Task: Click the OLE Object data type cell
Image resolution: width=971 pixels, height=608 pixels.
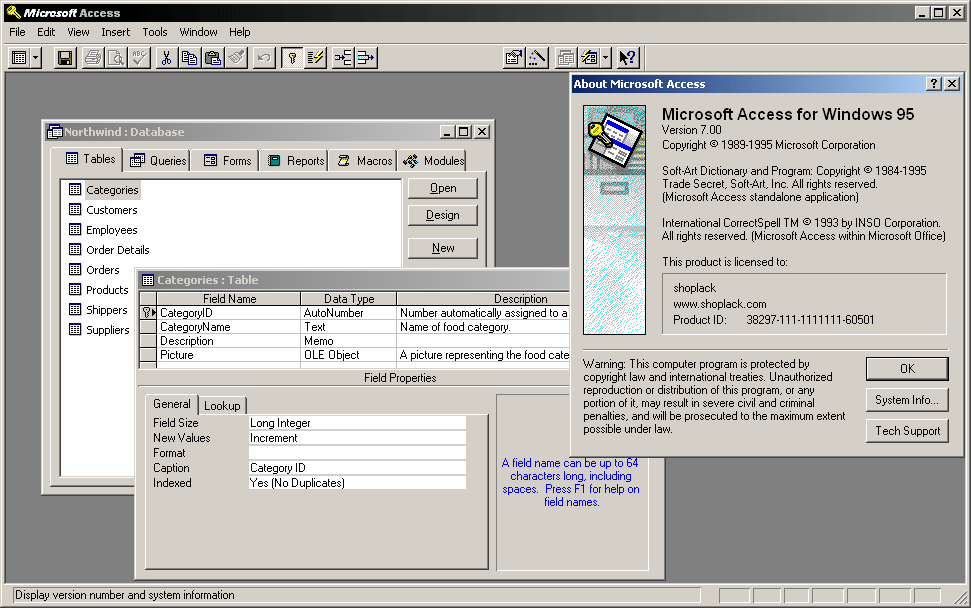Action: click(x=349, y=355)
